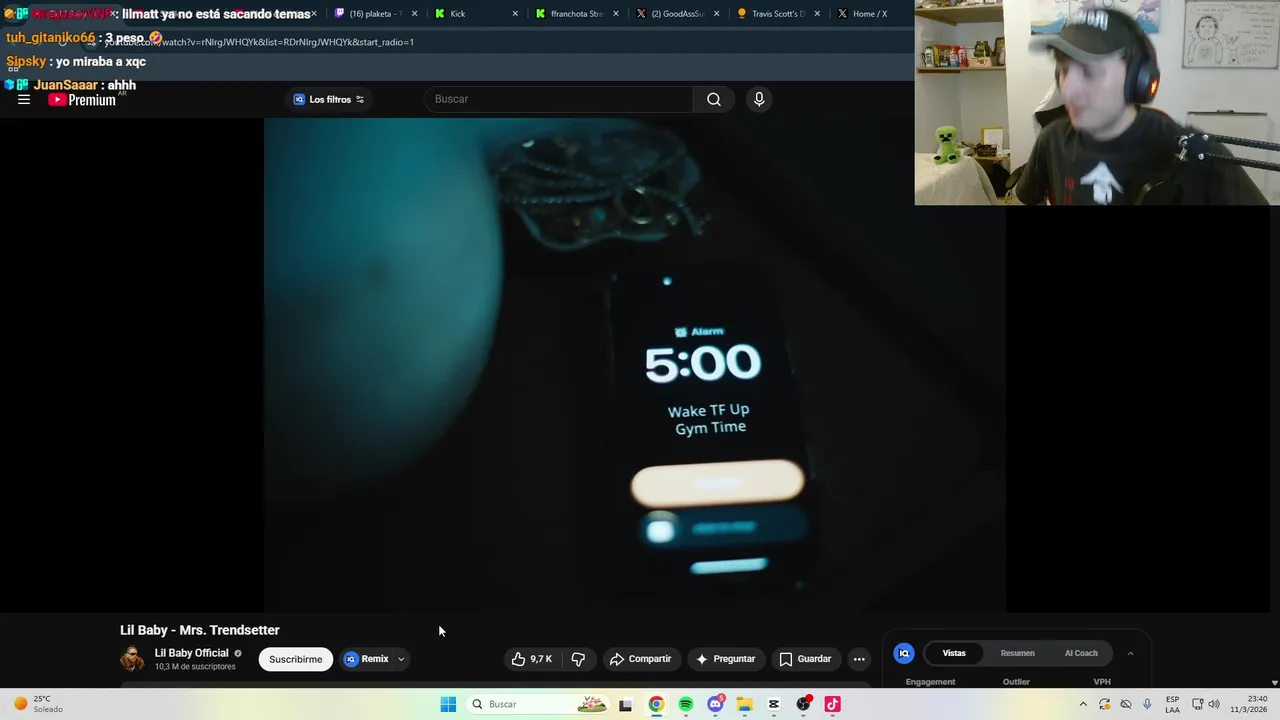Click the Remix button
The width and height of the screenshot is (1280, 720).
[x=367, y=659]
